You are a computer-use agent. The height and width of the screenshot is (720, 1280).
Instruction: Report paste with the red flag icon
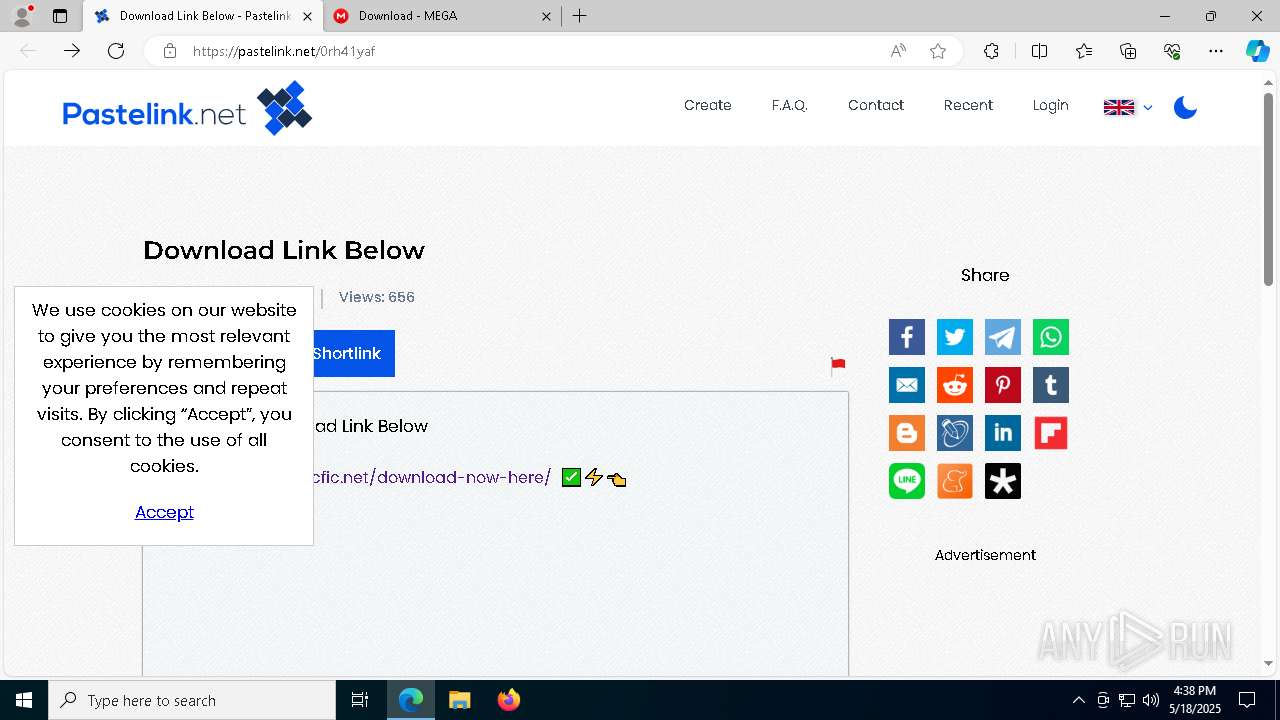click(838, 367)
